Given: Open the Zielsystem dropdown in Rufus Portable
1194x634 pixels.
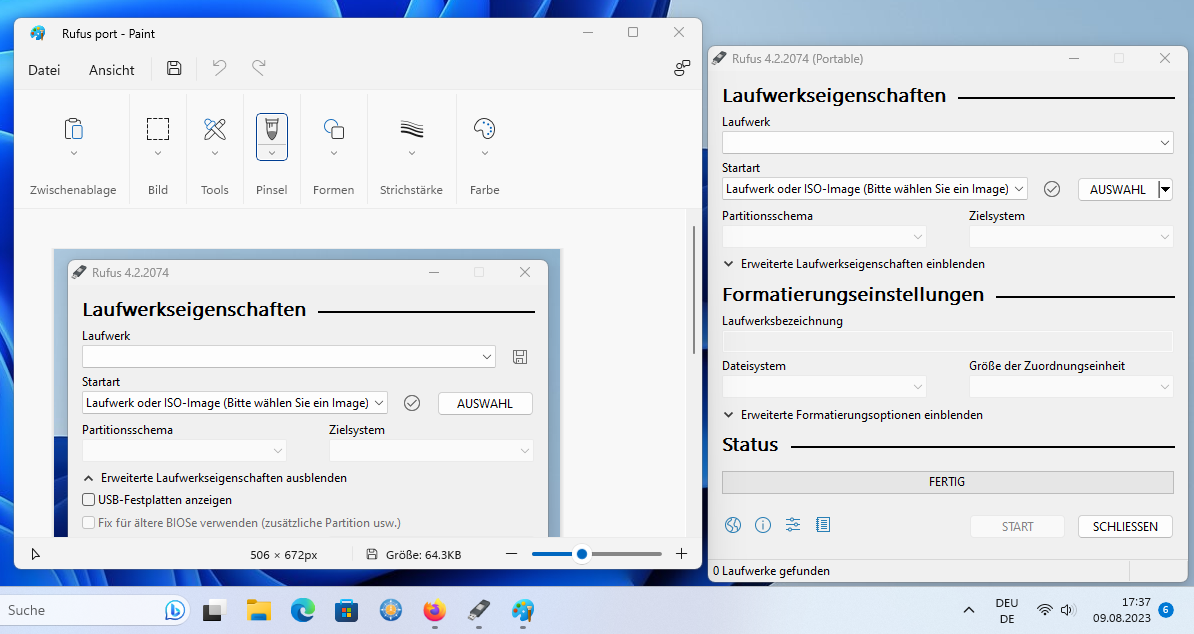Looking at the screenshot, I should pos(1071,237).
